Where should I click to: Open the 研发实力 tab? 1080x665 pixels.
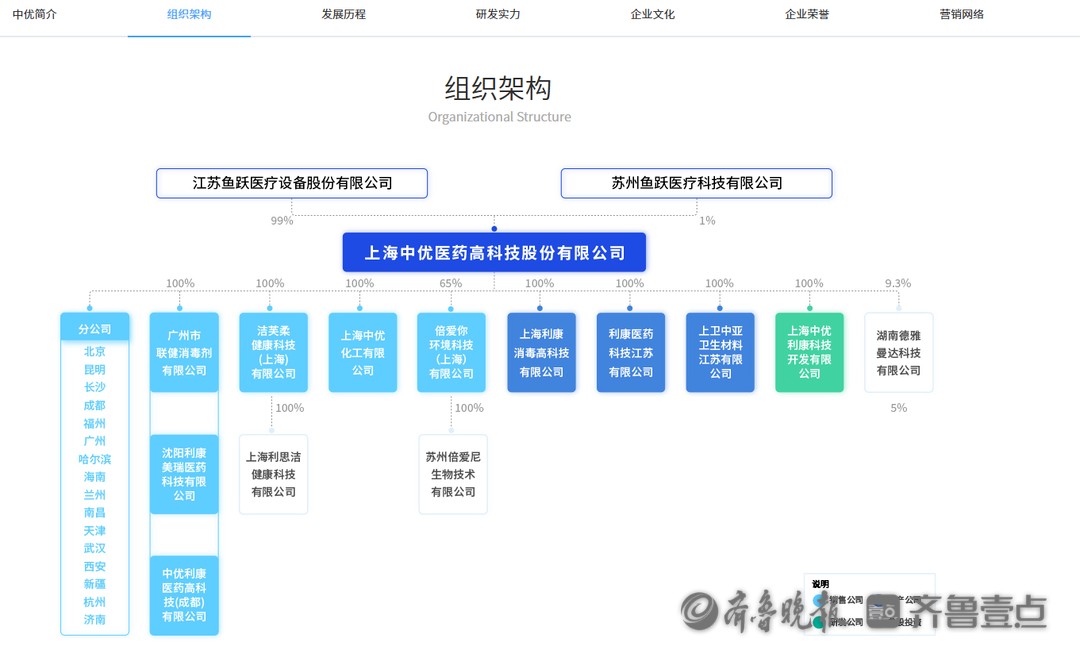pyautogui.click(x=498, y=14)
